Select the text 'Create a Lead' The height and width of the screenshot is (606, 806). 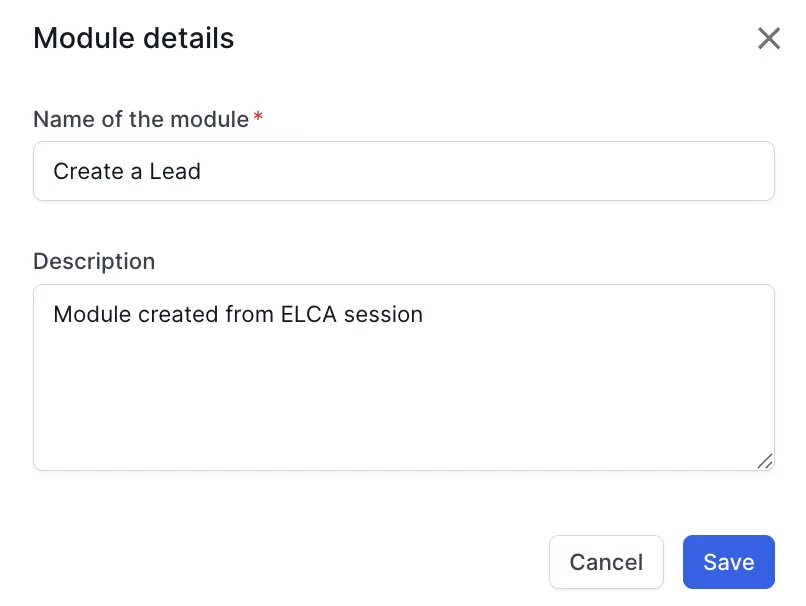point(126,171)
